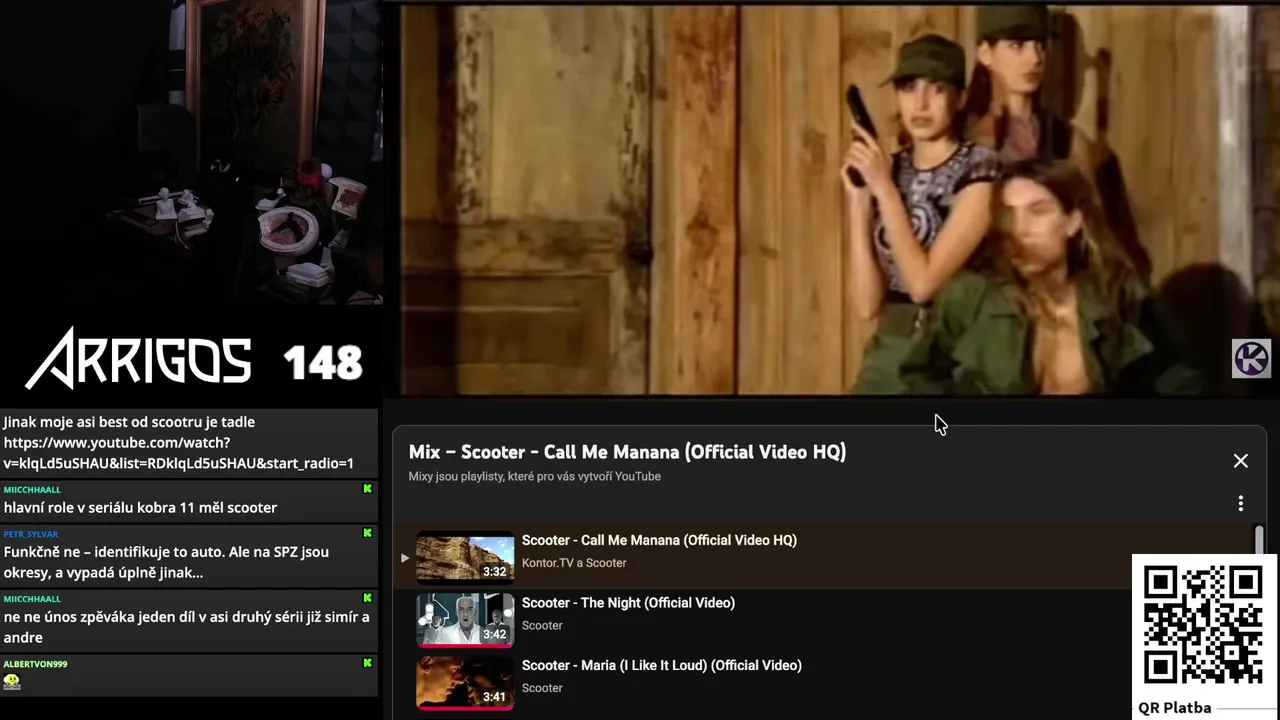
Task: Click the playlist scrollbar handle
Action: [1259, 540]
